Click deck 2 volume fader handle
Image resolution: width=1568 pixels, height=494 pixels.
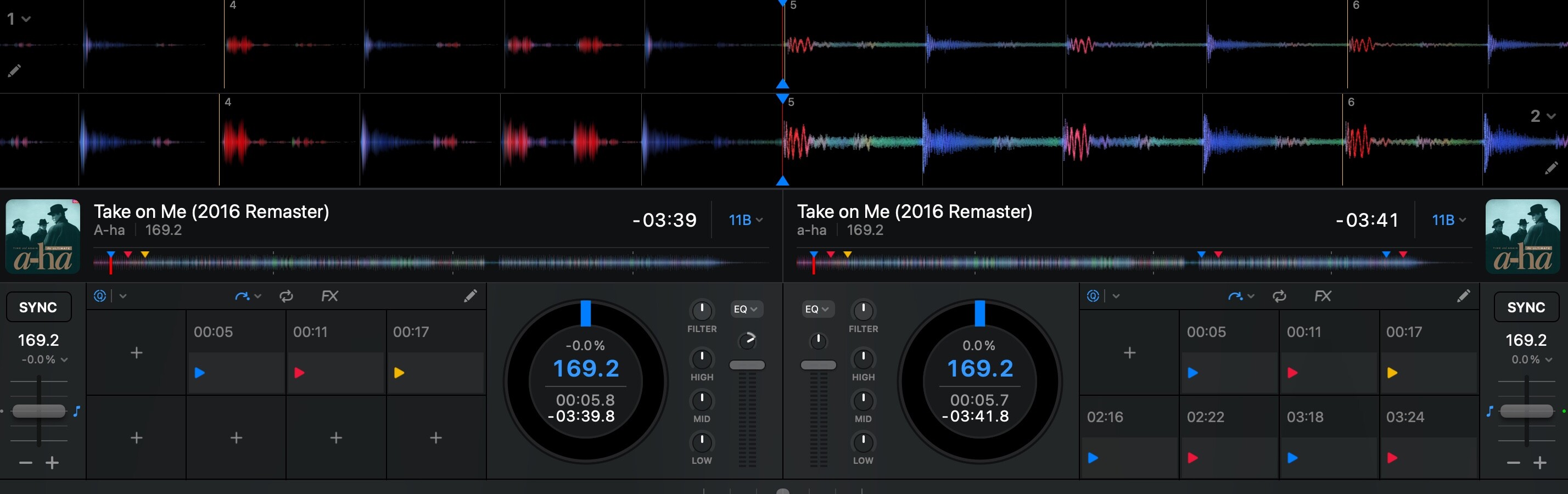click(818, 365)
